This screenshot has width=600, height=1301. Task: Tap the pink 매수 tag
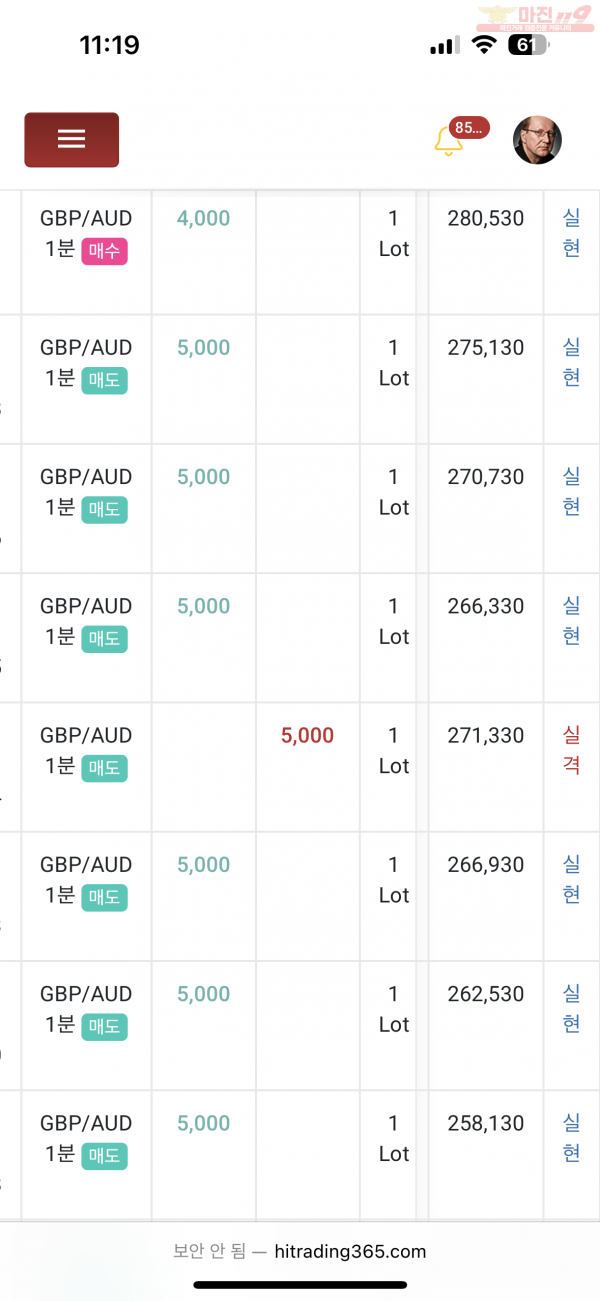pos(105,252)
